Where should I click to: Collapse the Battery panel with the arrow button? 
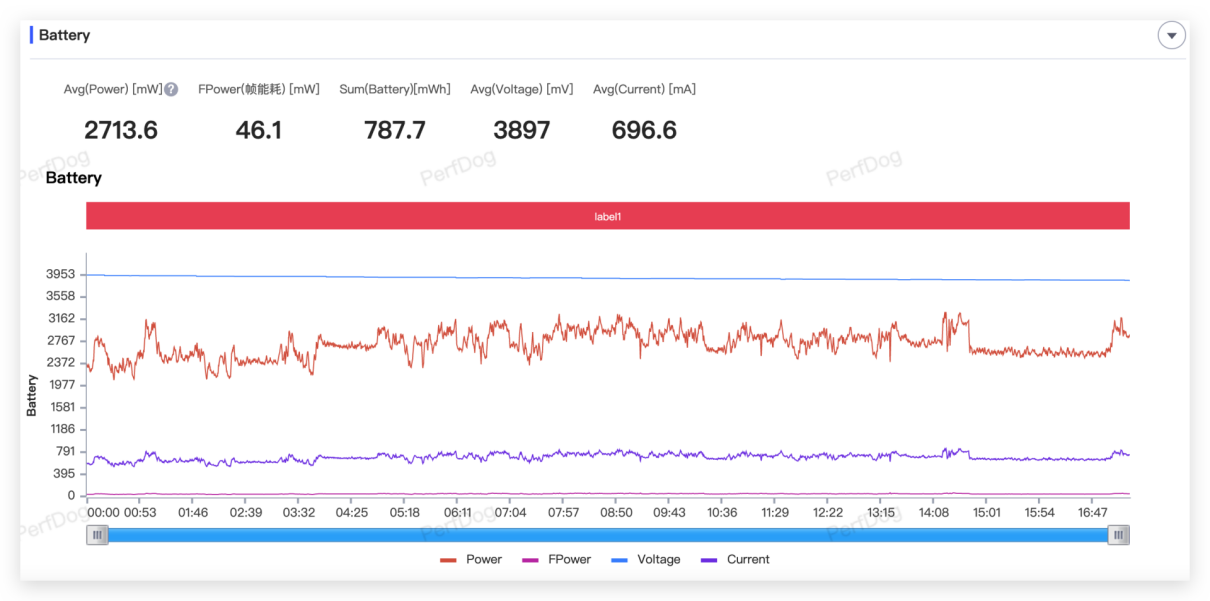point(1171,35)
